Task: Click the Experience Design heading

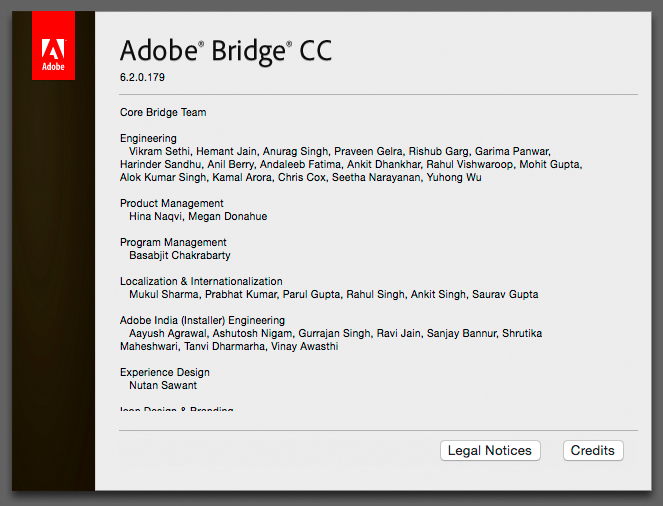Action: point(165,372)
